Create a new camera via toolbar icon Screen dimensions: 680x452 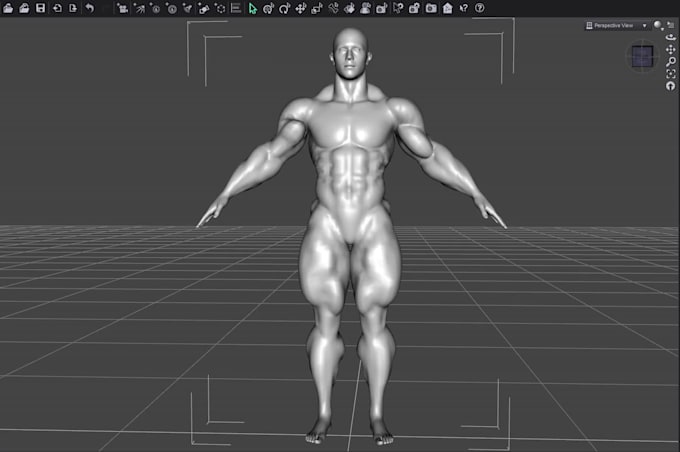(x=123, y=8)
